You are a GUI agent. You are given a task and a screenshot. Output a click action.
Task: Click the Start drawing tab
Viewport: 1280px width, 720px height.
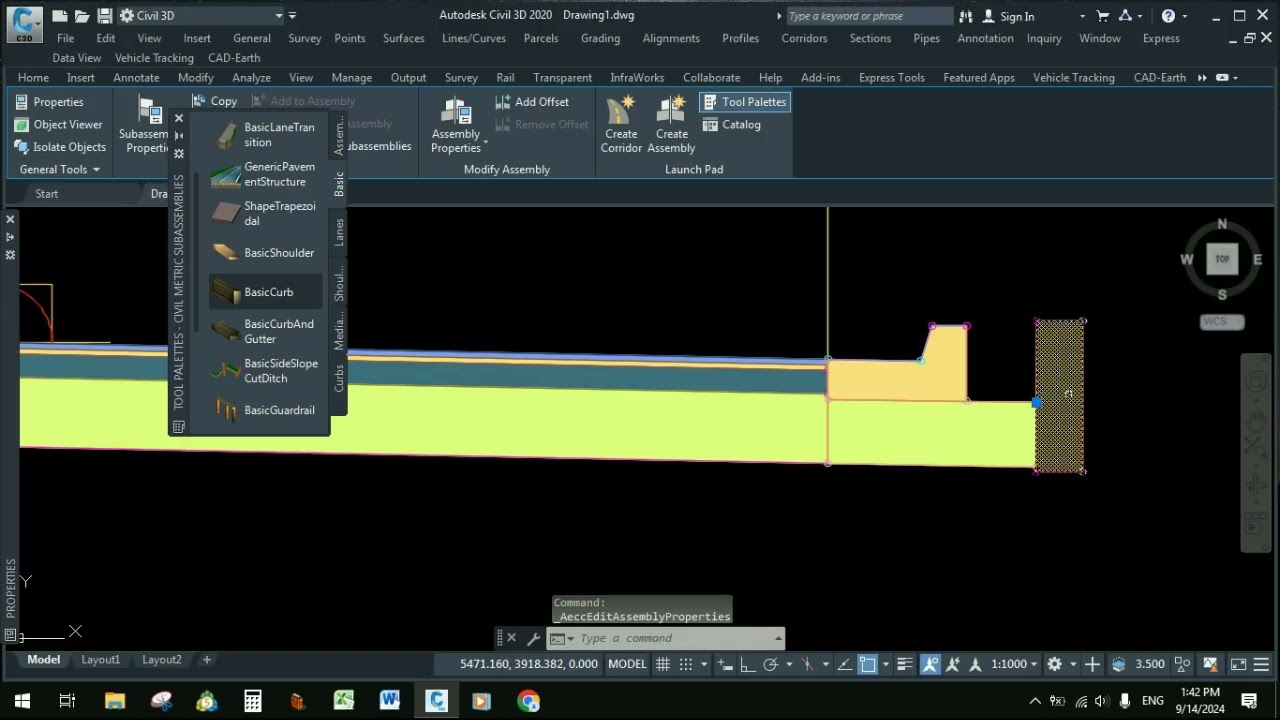coord(47,194)
